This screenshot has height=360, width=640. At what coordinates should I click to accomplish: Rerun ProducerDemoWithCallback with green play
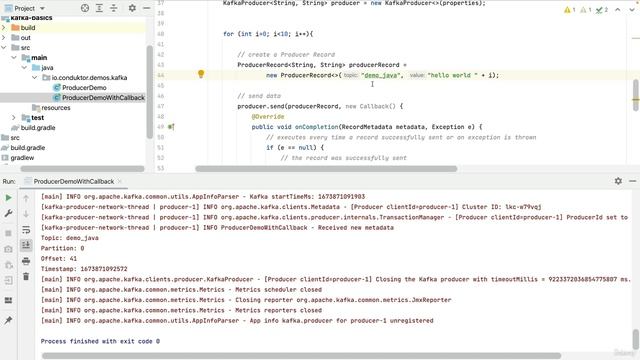tap(8, 198)
